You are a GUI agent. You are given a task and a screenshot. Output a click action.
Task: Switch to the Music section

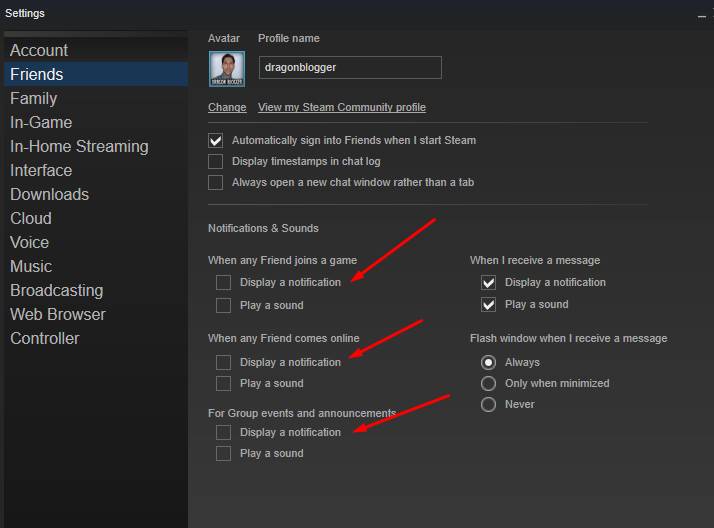point(96,266)
